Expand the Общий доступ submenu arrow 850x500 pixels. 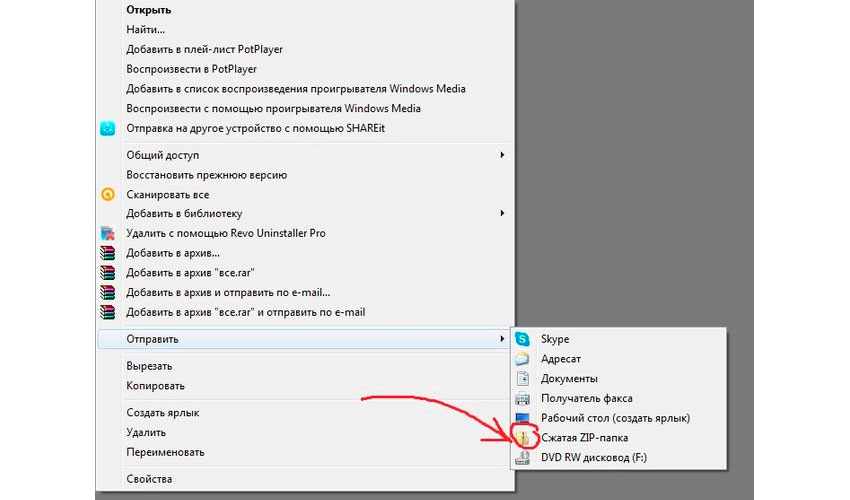(x=502, y=156)
